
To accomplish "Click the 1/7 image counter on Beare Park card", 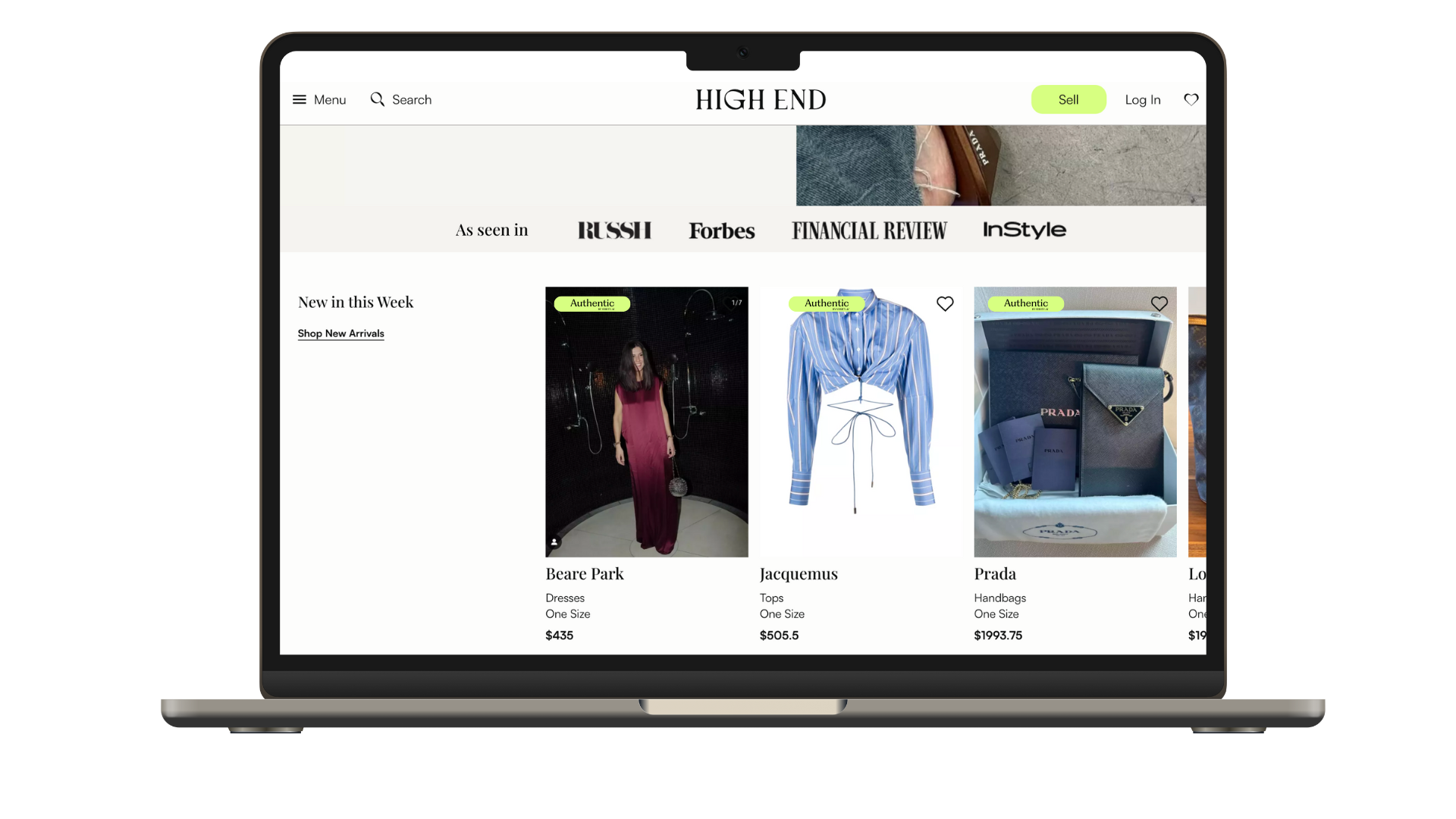I will [x=737, y=300].
